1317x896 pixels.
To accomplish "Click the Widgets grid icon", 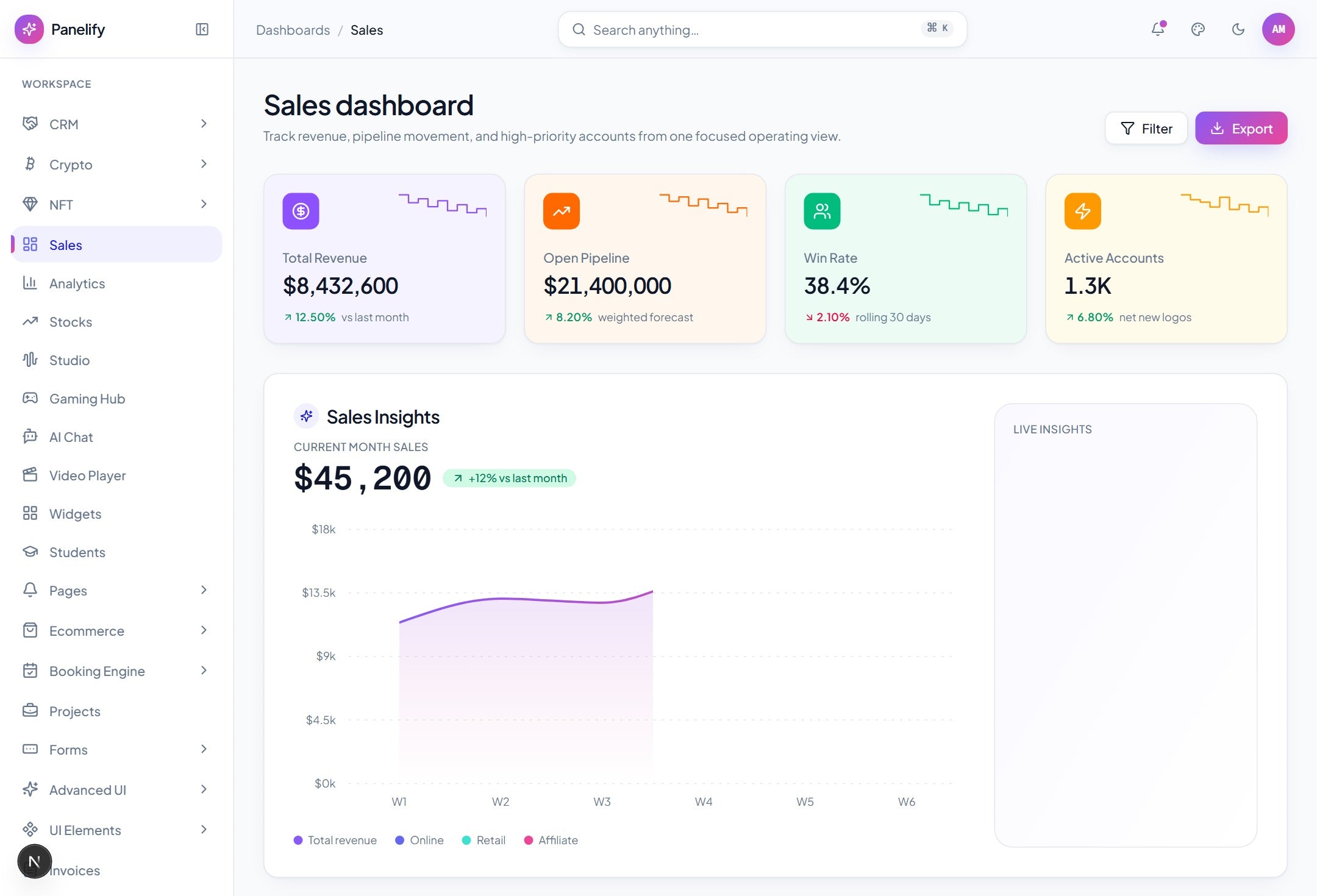I will click(x=30, y=513).
